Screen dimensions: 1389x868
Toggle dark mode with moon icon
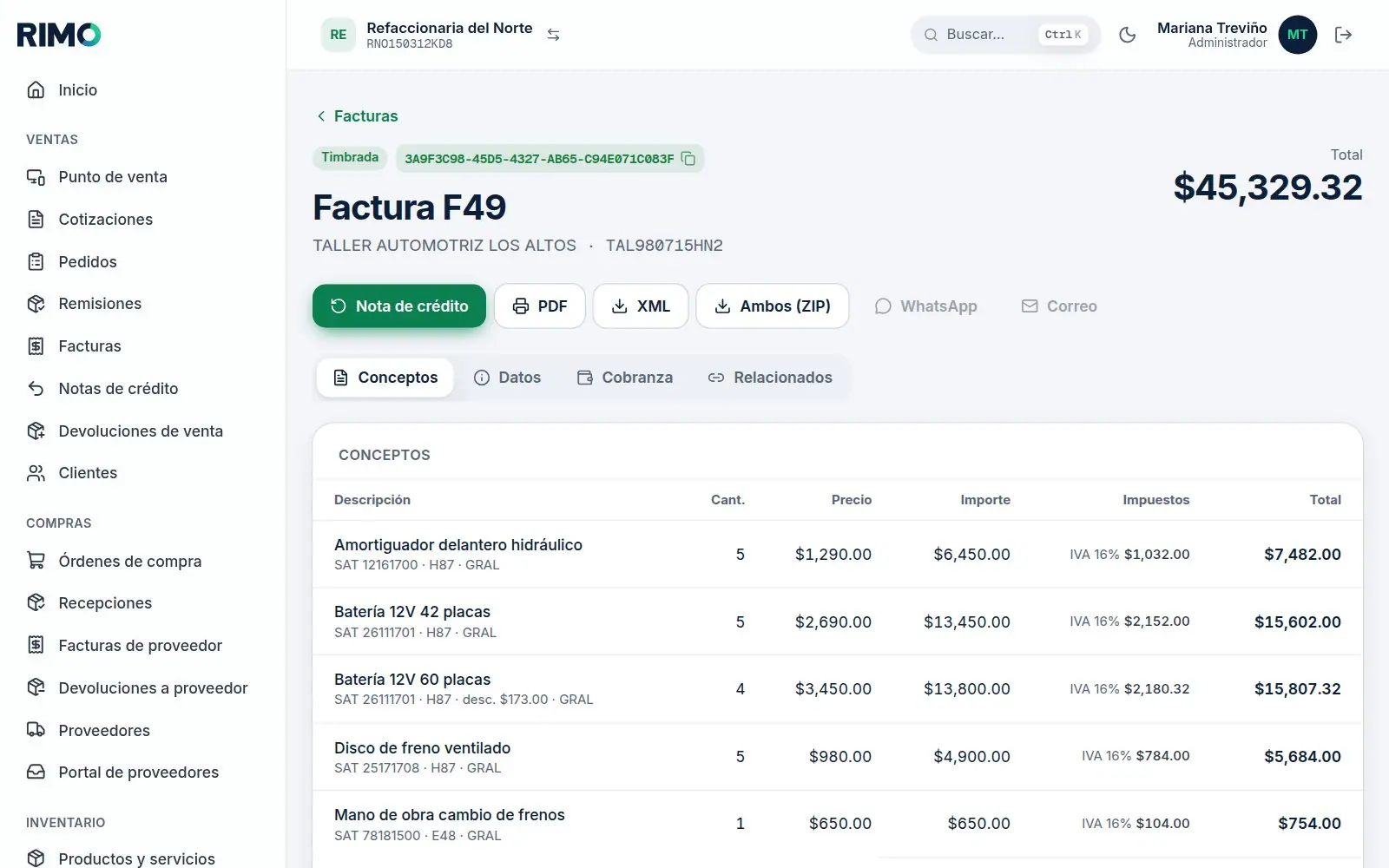(1128, 35)
